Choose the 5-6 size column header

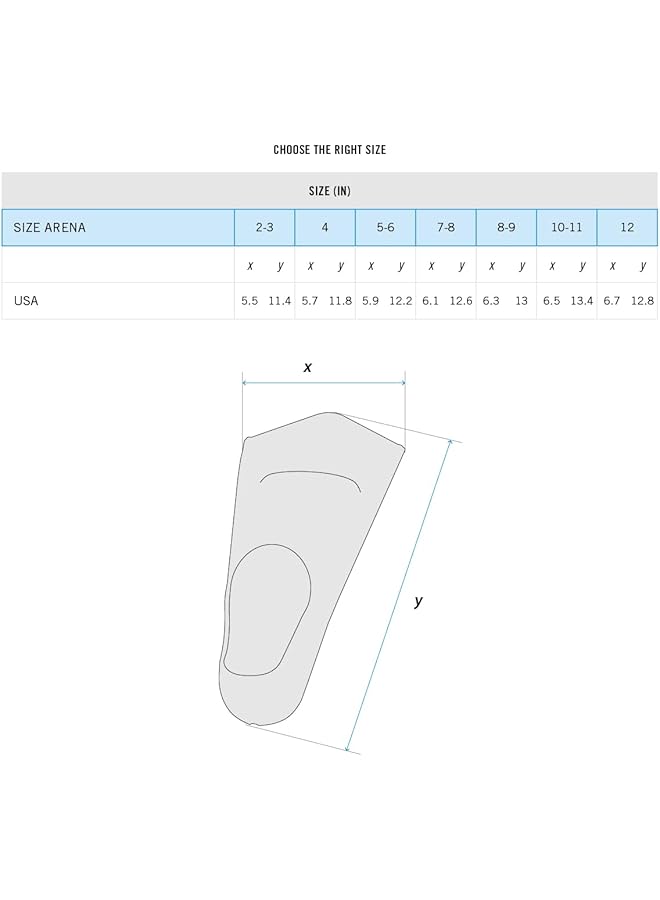pos(386,227)
